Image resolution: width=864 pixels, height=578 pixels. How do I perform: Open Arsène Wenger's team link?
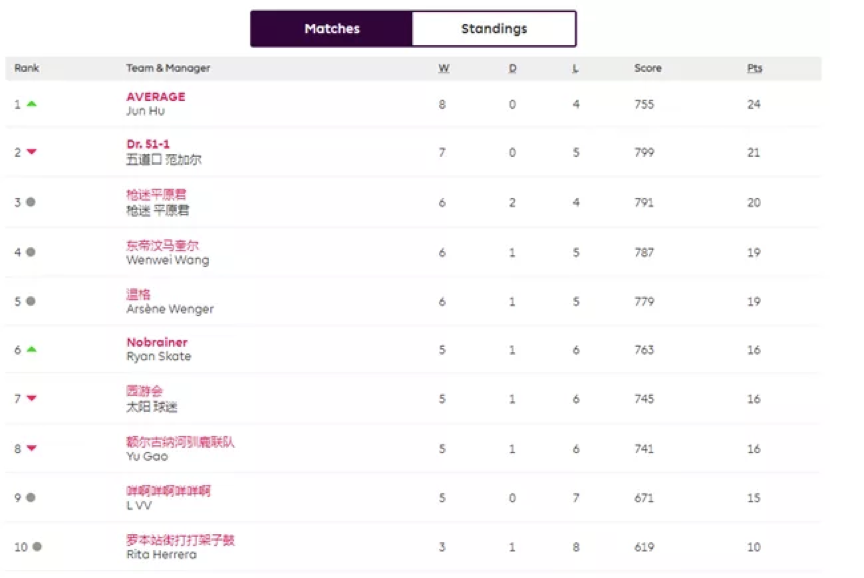[138, 294]
